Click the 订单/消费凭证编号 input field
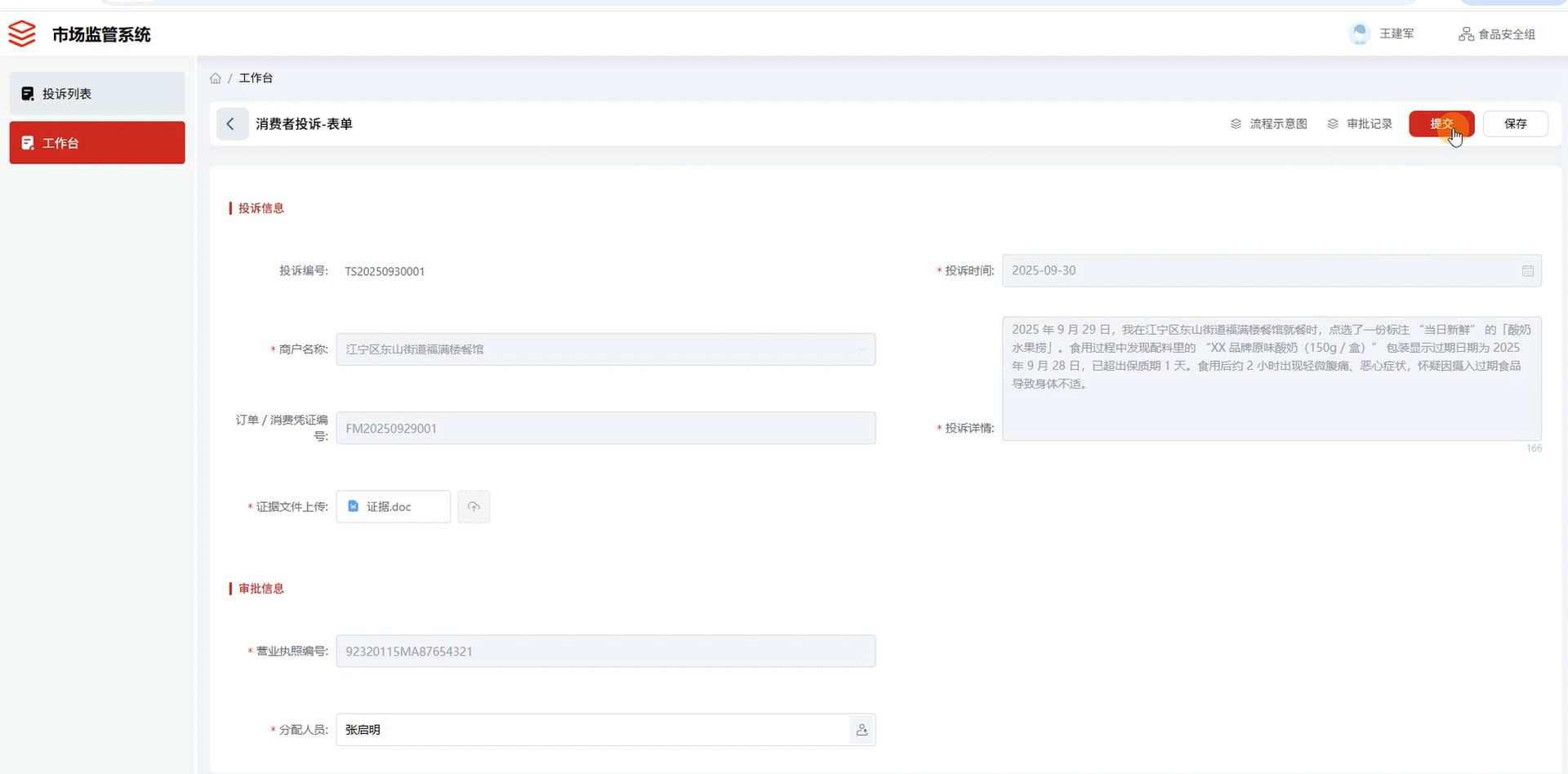1568x774 pixels. 605,429
